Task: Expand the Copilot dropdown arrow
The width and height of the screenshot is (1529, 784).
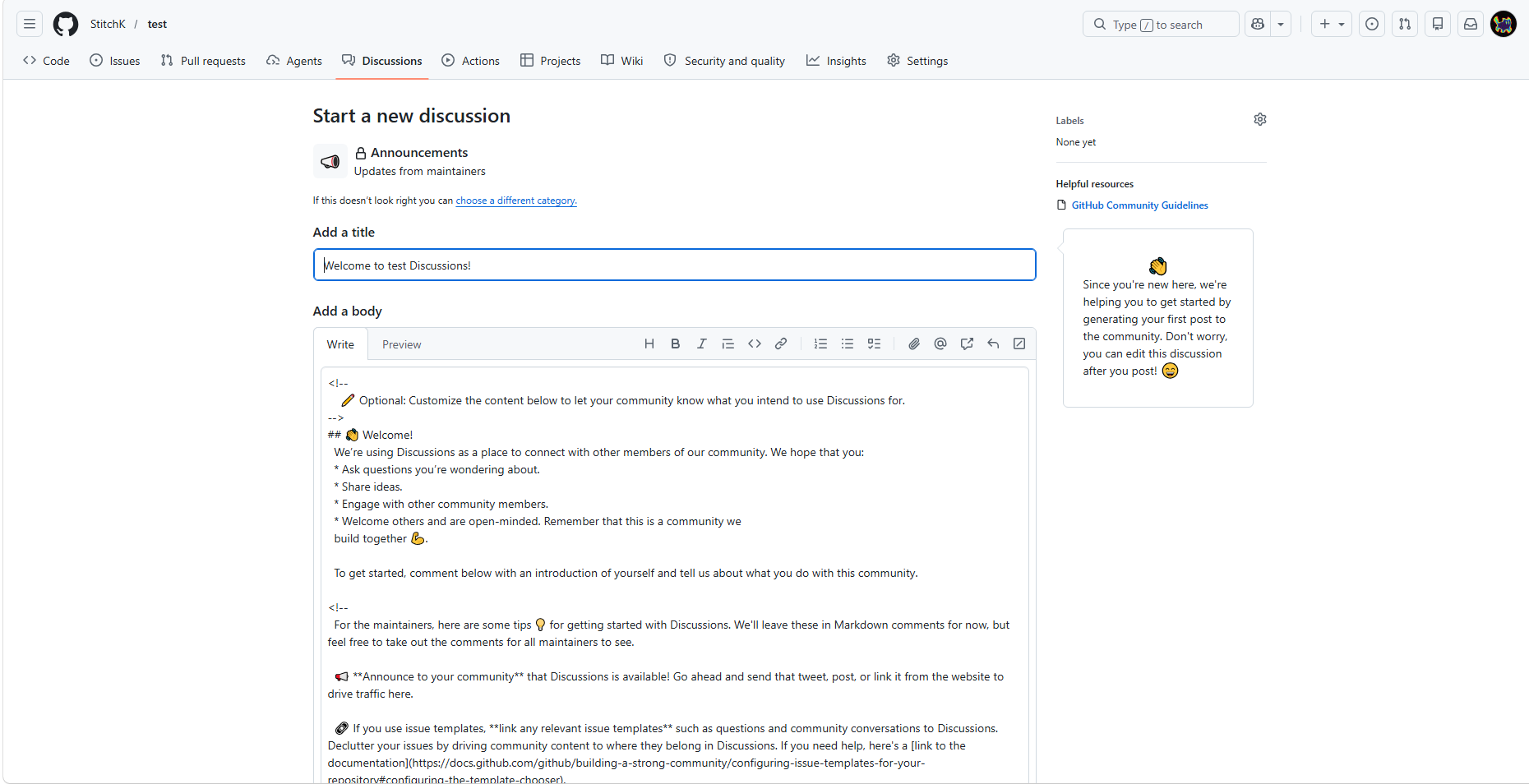Action: [1281, 24]
